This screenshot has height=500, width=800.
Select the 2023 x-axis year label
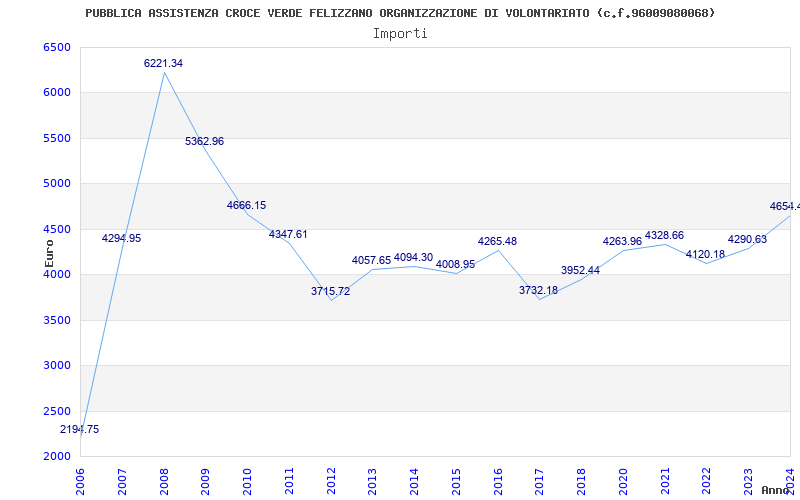click(x=748, y=481)
